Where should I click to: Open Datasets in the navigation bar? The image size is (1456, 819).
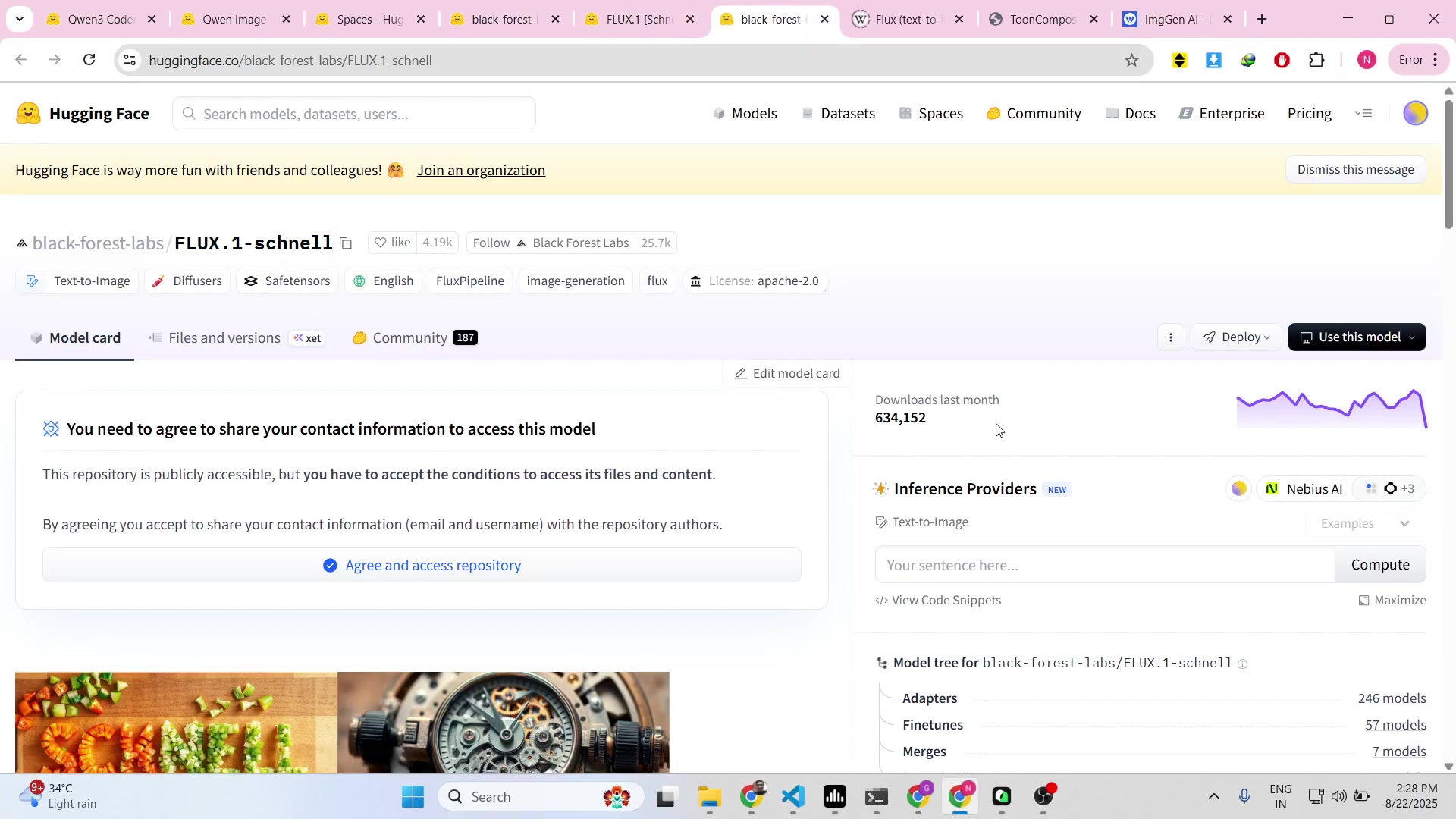838,114
